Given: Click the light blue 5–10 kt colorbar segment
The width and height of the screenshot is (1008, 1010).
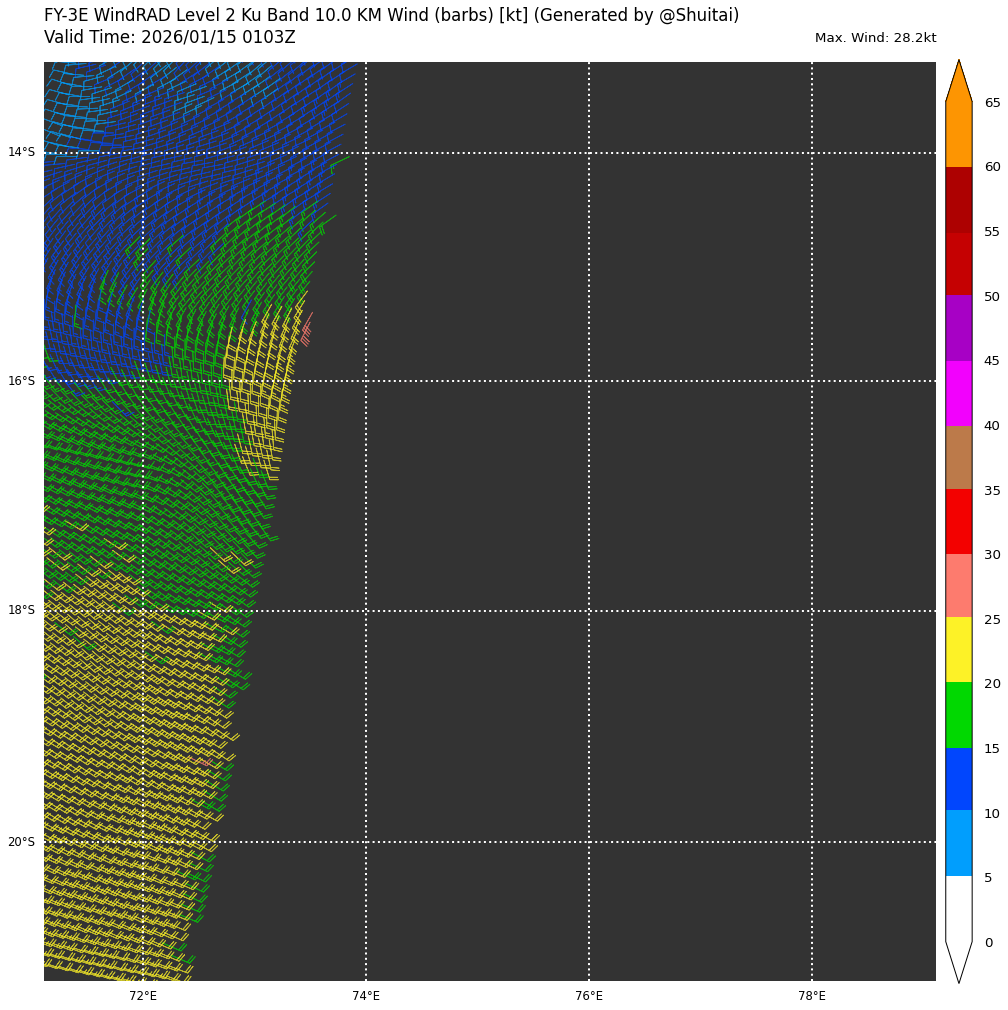Looking at the screenshot, I should 958,843.
